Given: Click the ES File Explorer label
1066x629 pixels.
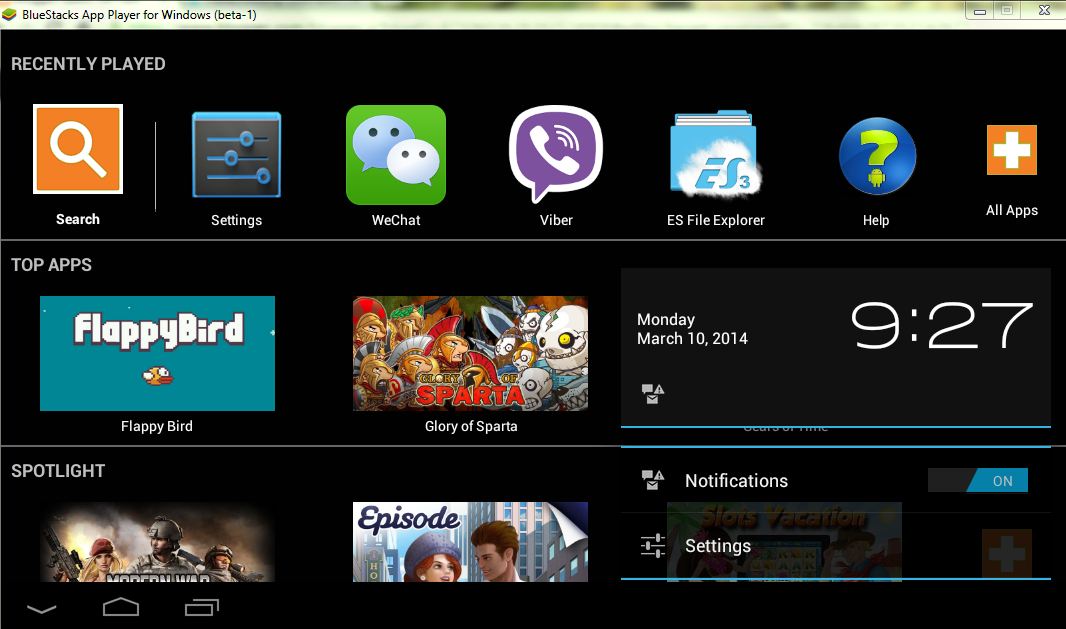Looking at the screenshot, I should 716,220.
